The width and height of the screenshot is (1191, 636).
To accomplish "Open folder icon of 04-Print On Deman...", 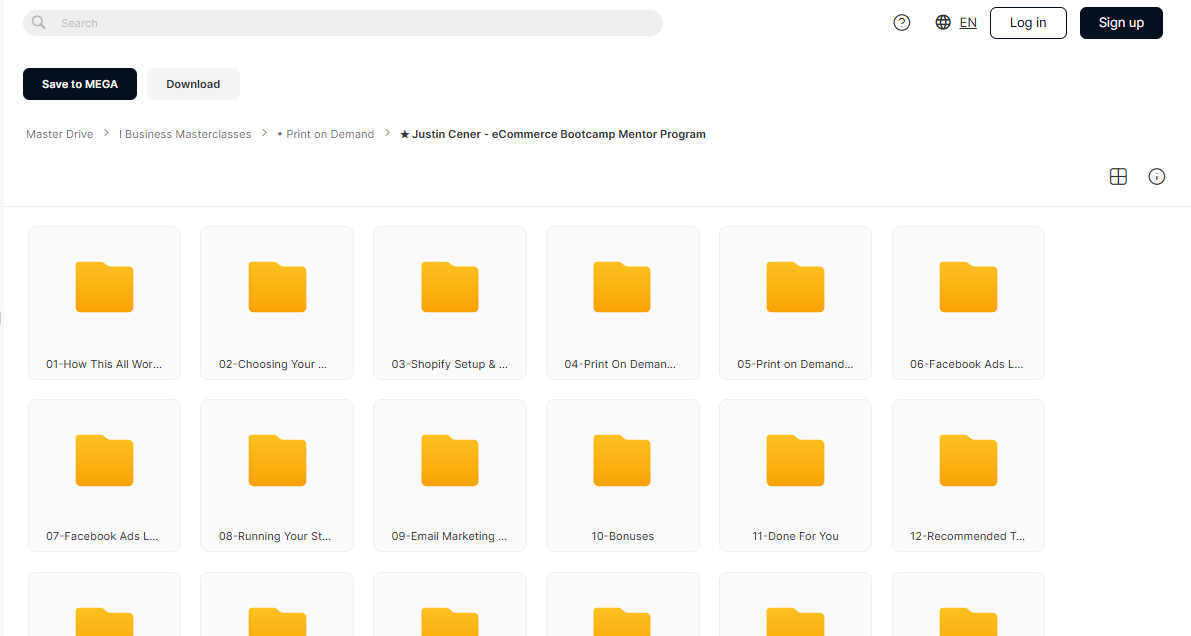I will coord(622,287).
